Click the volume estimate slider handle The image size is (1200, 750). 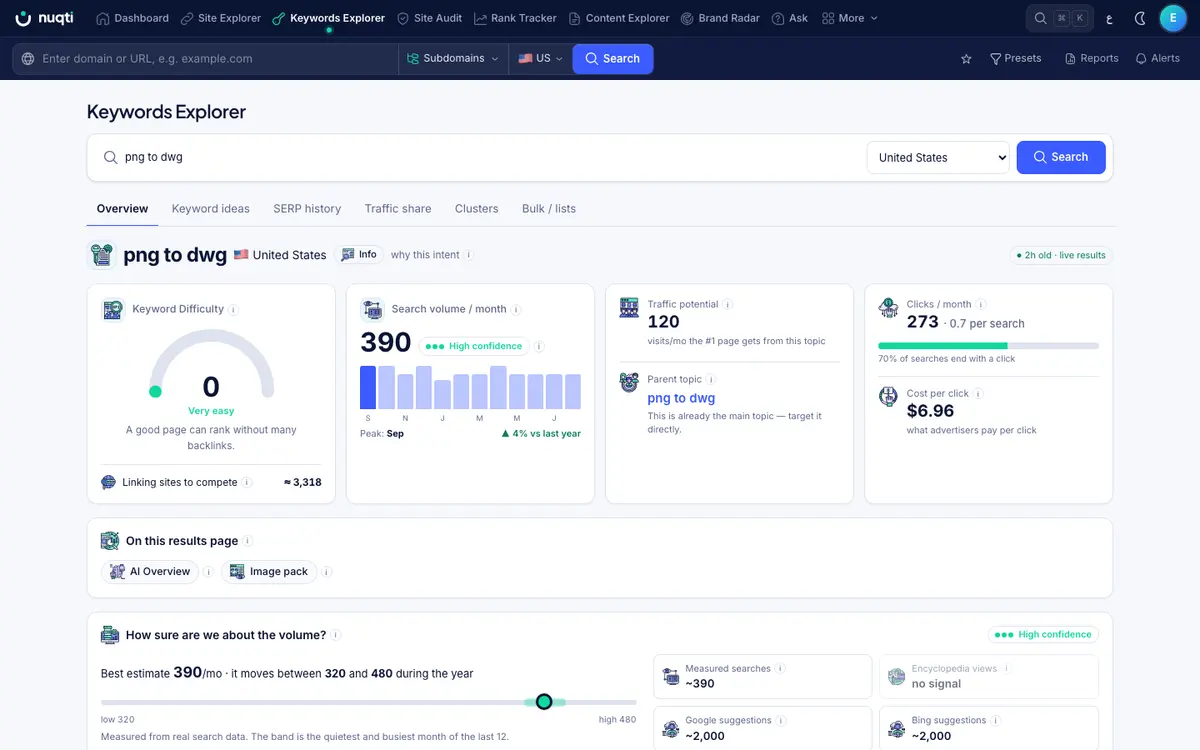coord(544,702)
